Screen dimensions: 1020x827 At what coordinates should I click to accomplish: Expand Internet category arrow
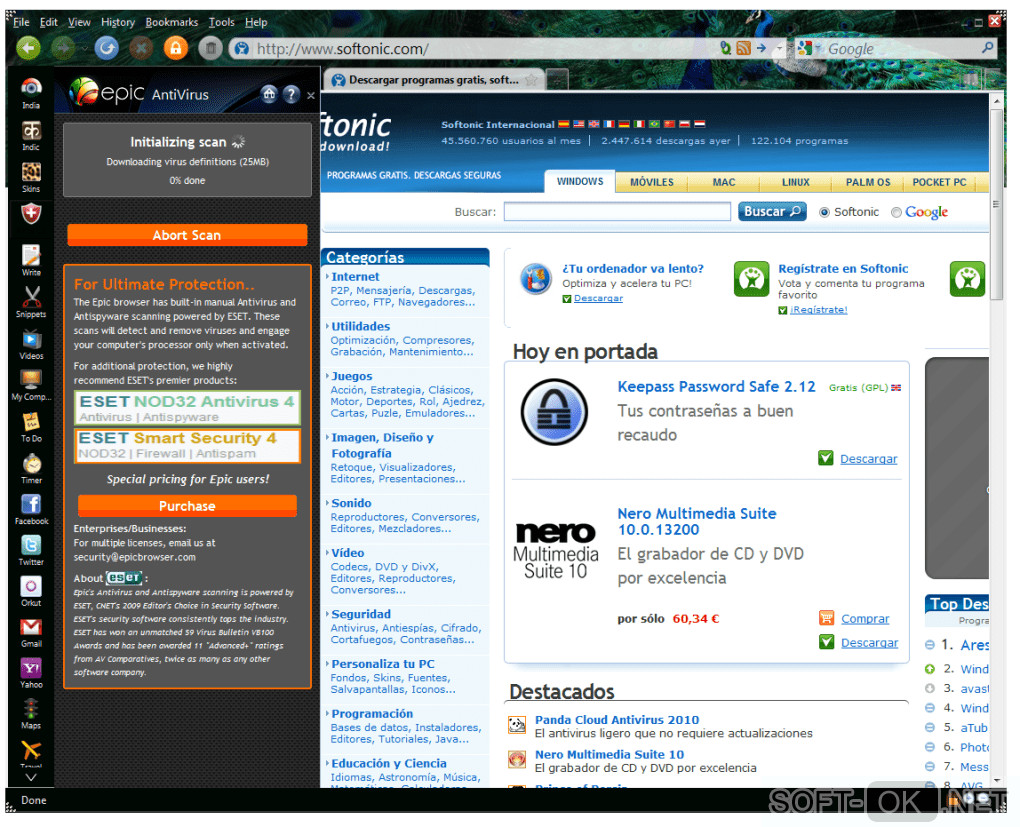pos(327,277)
